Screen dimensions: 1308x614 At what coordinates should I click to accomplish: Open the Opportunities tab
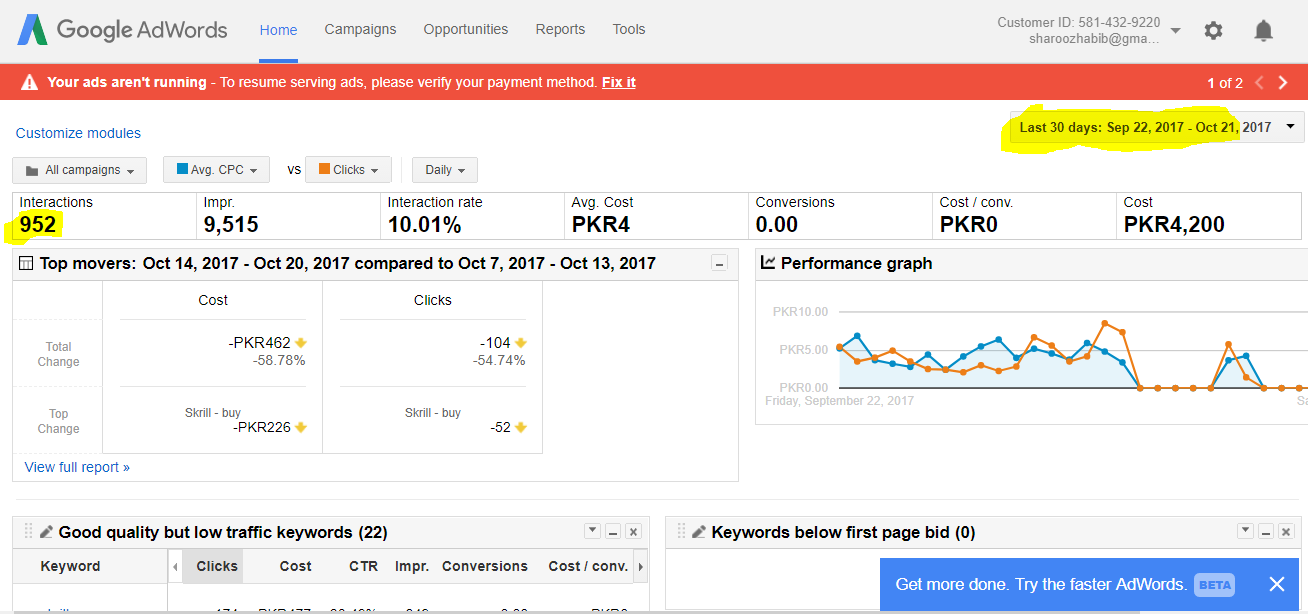(466, 29)
